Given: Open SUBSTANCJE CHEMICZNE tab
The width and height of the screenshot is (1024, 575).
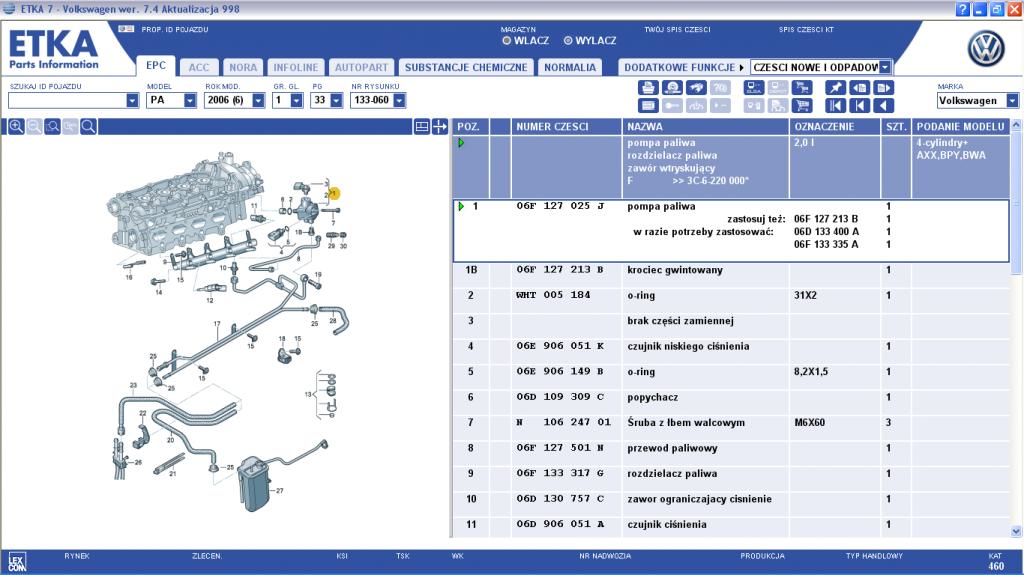Looking at the screenshot, I should pyautogui.click(x=466, y=67).
